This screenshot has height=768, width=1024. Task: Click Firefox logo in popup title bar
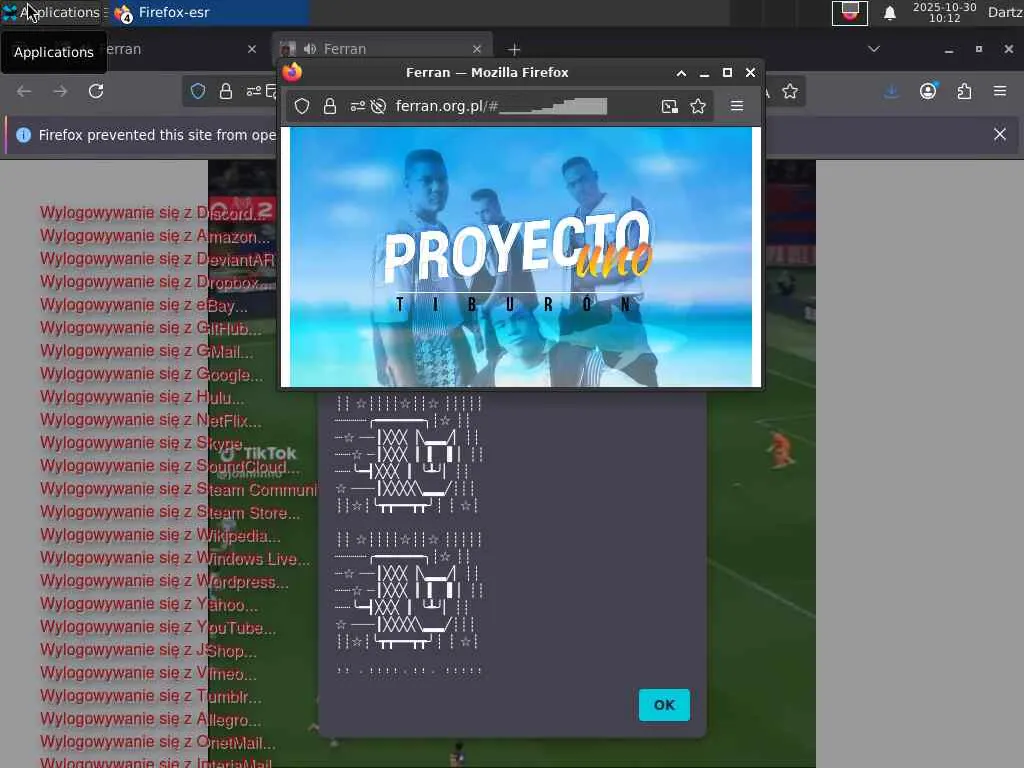tap(293, 72)
